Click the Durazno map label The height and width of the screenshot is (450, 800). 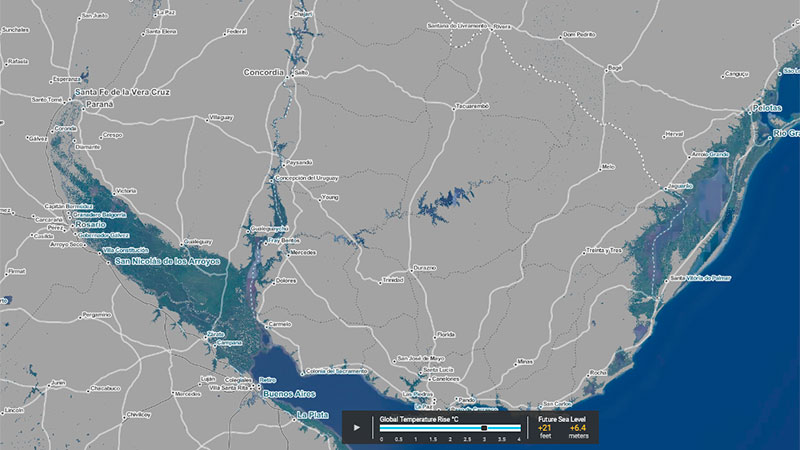(424, 268)
